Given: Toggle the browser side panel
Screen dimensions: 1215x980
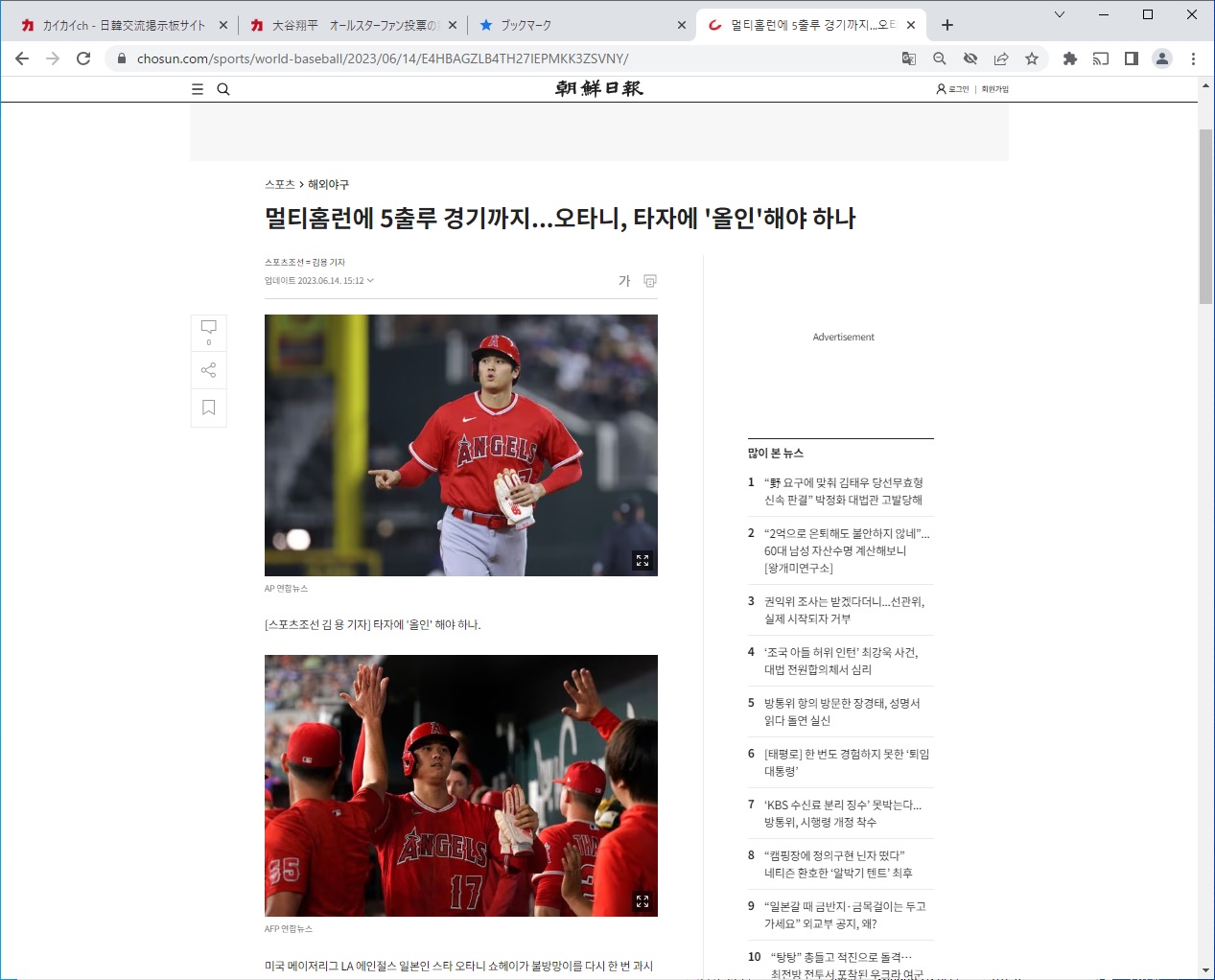Looking at the screenshot, I should pyautogui.click(x=1132, y=58).
